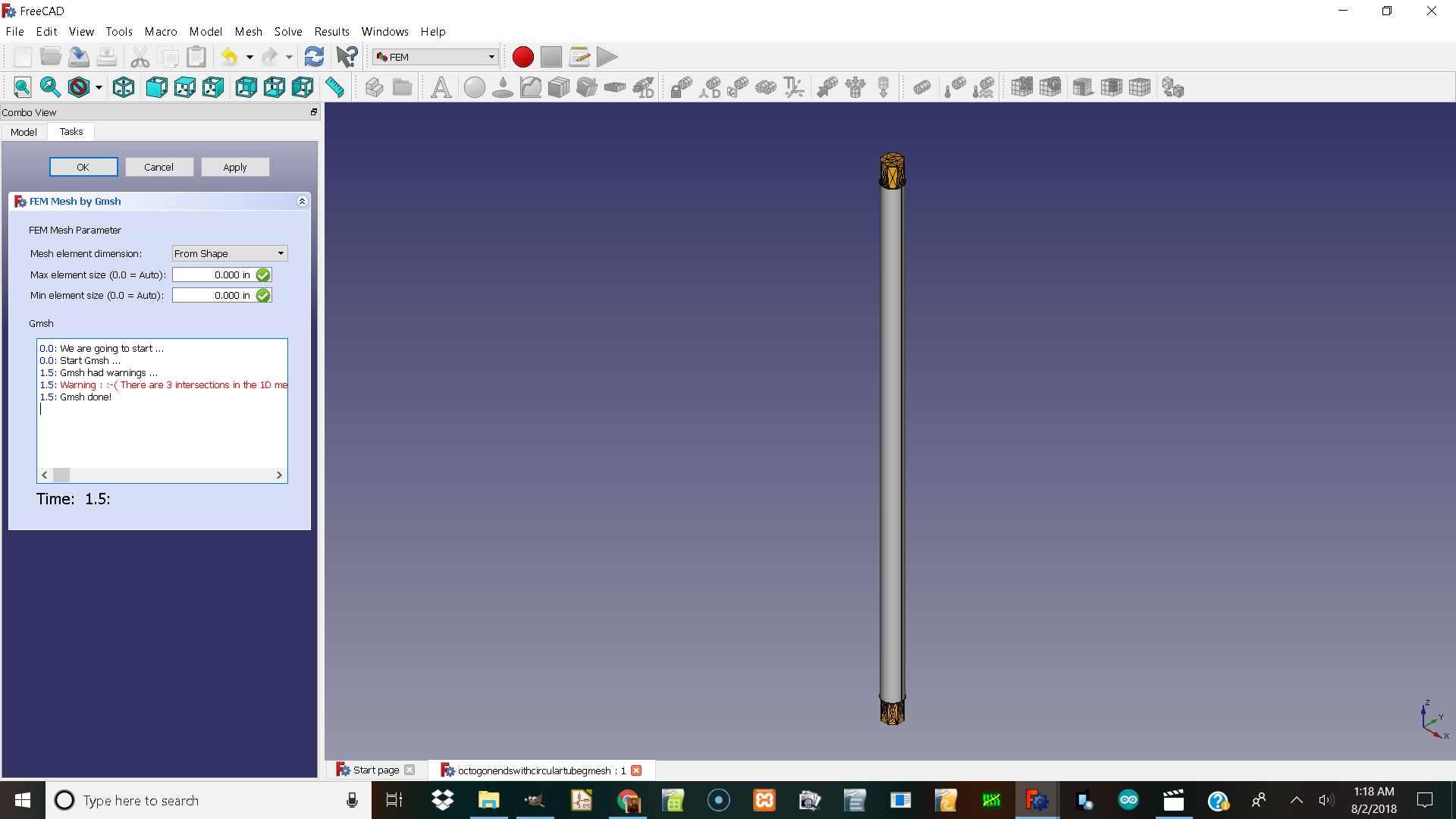This screenshot has height=819, width=1456.
Task: Expand the Undo history dropdown arrow
Action: point(249,57)
